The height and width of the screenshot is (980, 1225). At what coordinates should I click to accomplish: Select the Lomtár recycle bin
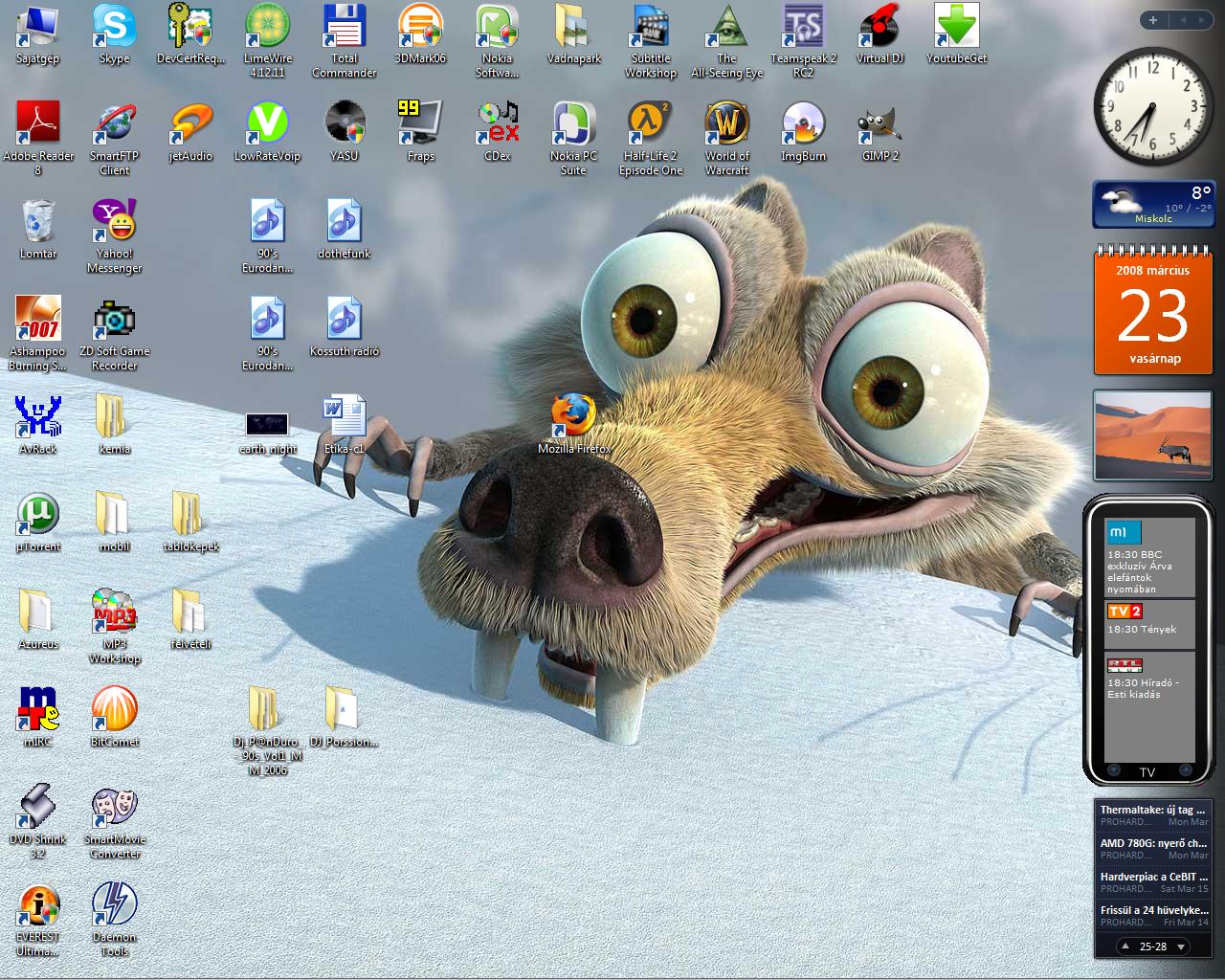tap(38, 222)
